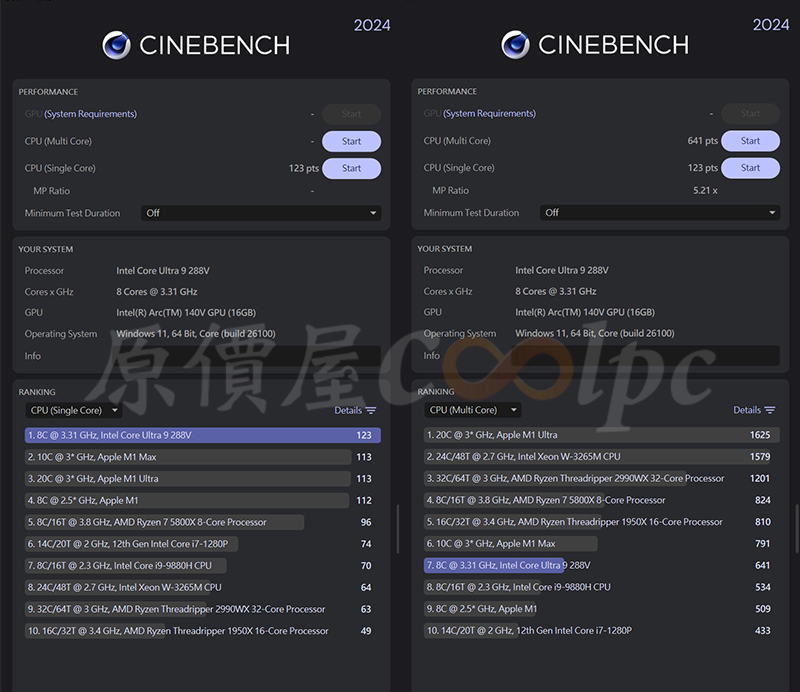Viewport: 800px width, 692px height.
Task: Select multi-core row Apple M1 Max, score 791
Action: (602, 543)
